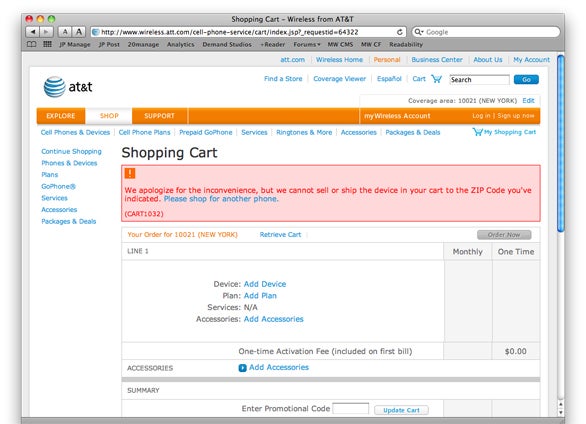586x424 pixels.
Task: Reload the page with the refresh icon
Action: 400,32
